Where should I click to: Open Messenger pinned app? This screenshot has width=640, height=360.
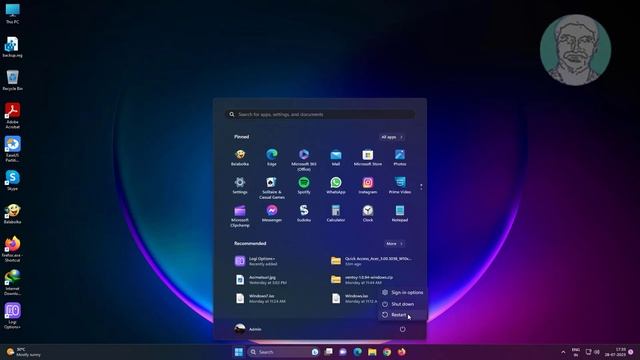tap(272, 213)
